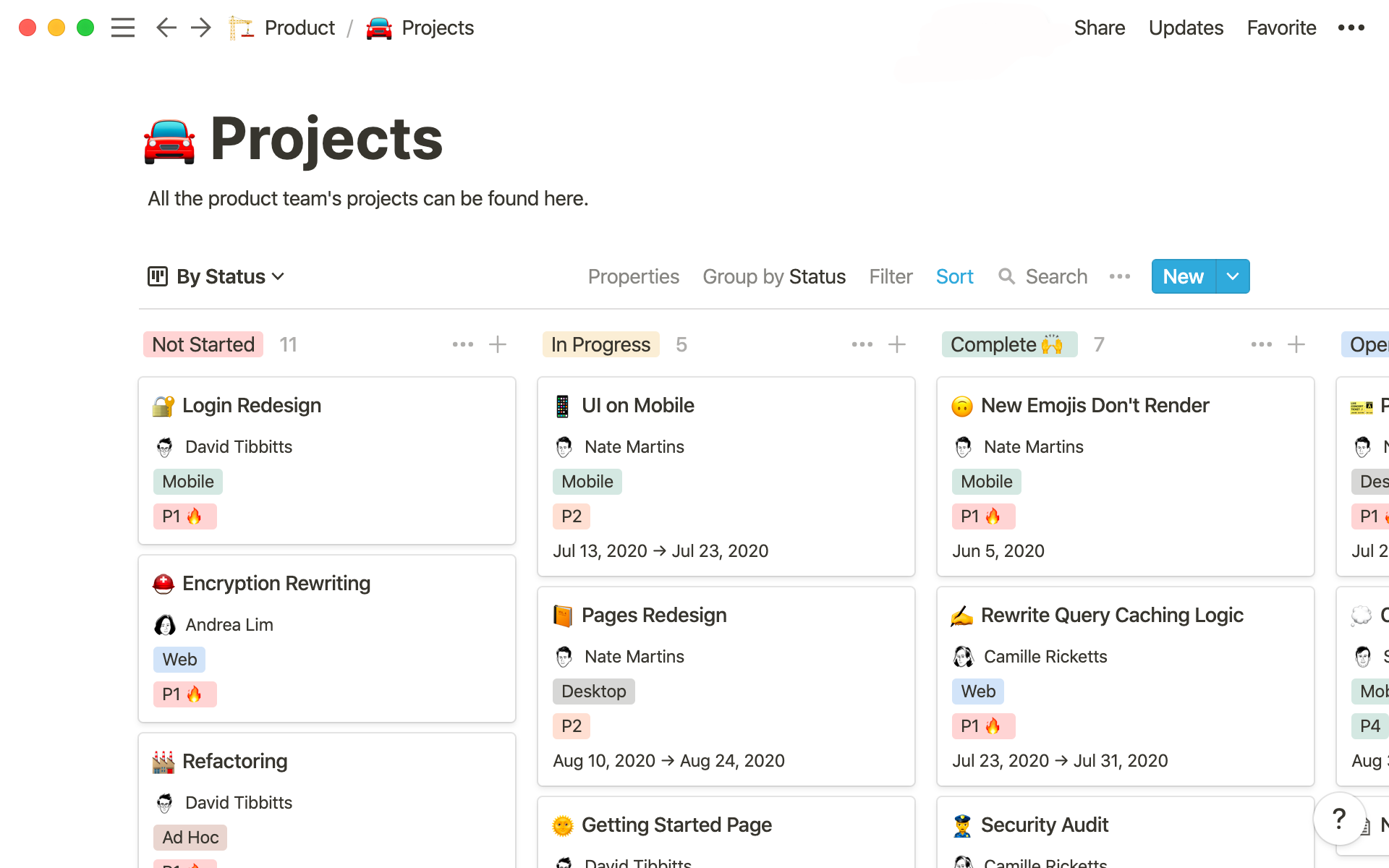Toggle the Sort option active state
The image size is (1389, 868).
coord(954,277)
